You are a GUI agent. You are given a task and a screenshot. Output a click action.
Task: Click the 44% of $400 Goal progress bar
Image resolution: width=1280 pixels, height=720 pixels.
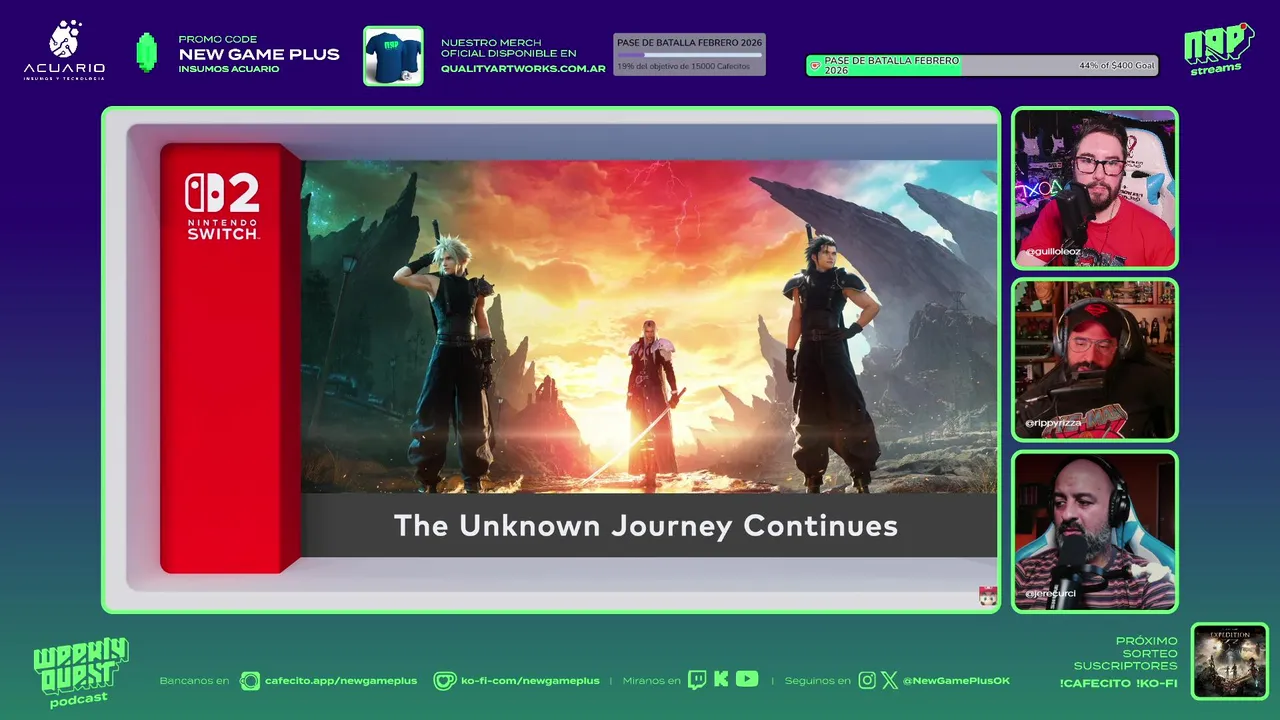click(x=982, y=66)
